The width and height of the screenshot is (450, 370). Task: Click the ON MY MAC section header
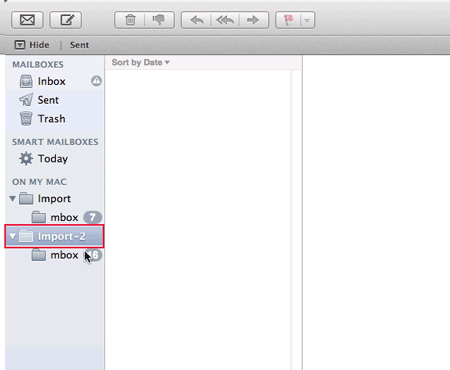(39, 182)
